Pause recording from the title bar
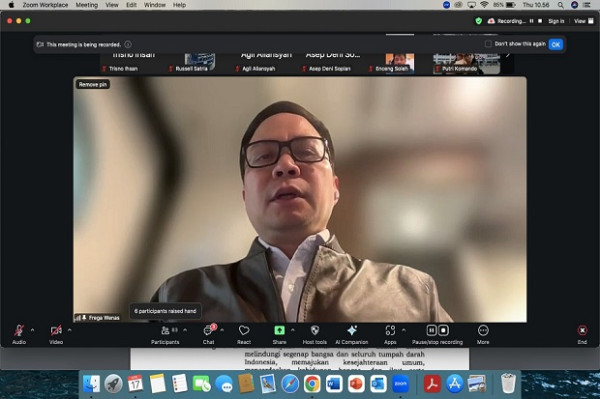Viewport: 600px width, 399px height. pos(532,21)
